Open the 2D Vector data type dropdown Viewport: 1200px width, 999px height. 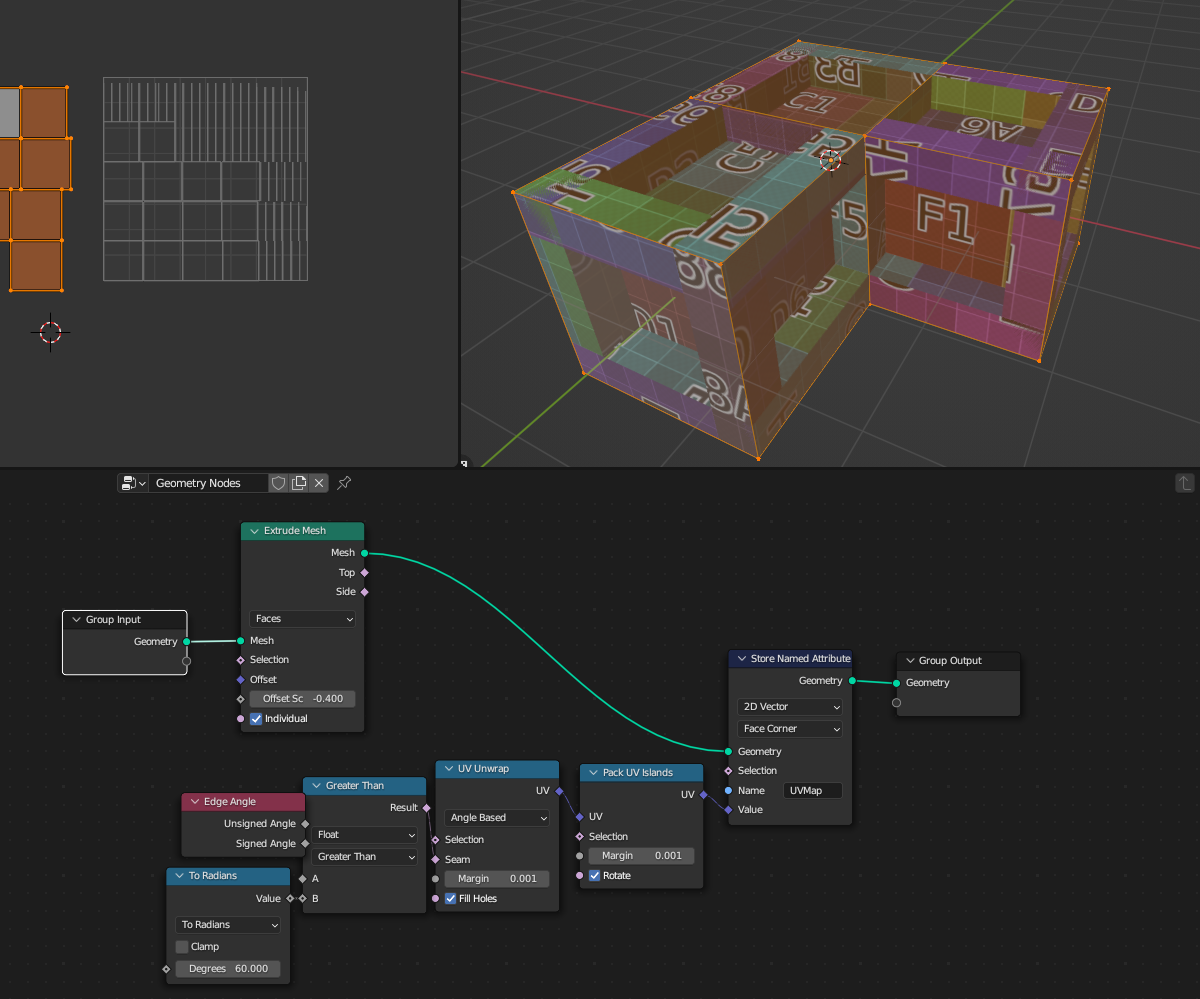pyautogui.click(x=790, y=707)
